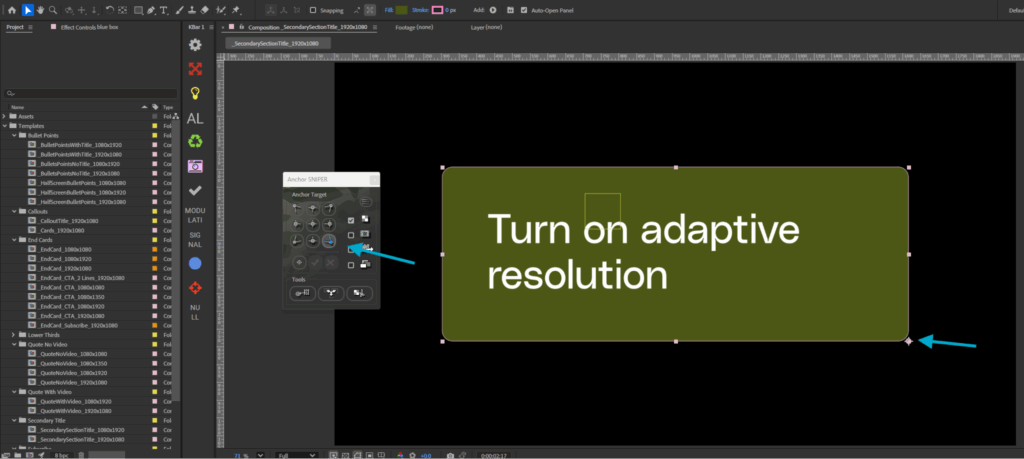Screen dimensions: 1024x459
Task: Toggle the Auto-Open Panel checkbox
Action: [524, 10]
